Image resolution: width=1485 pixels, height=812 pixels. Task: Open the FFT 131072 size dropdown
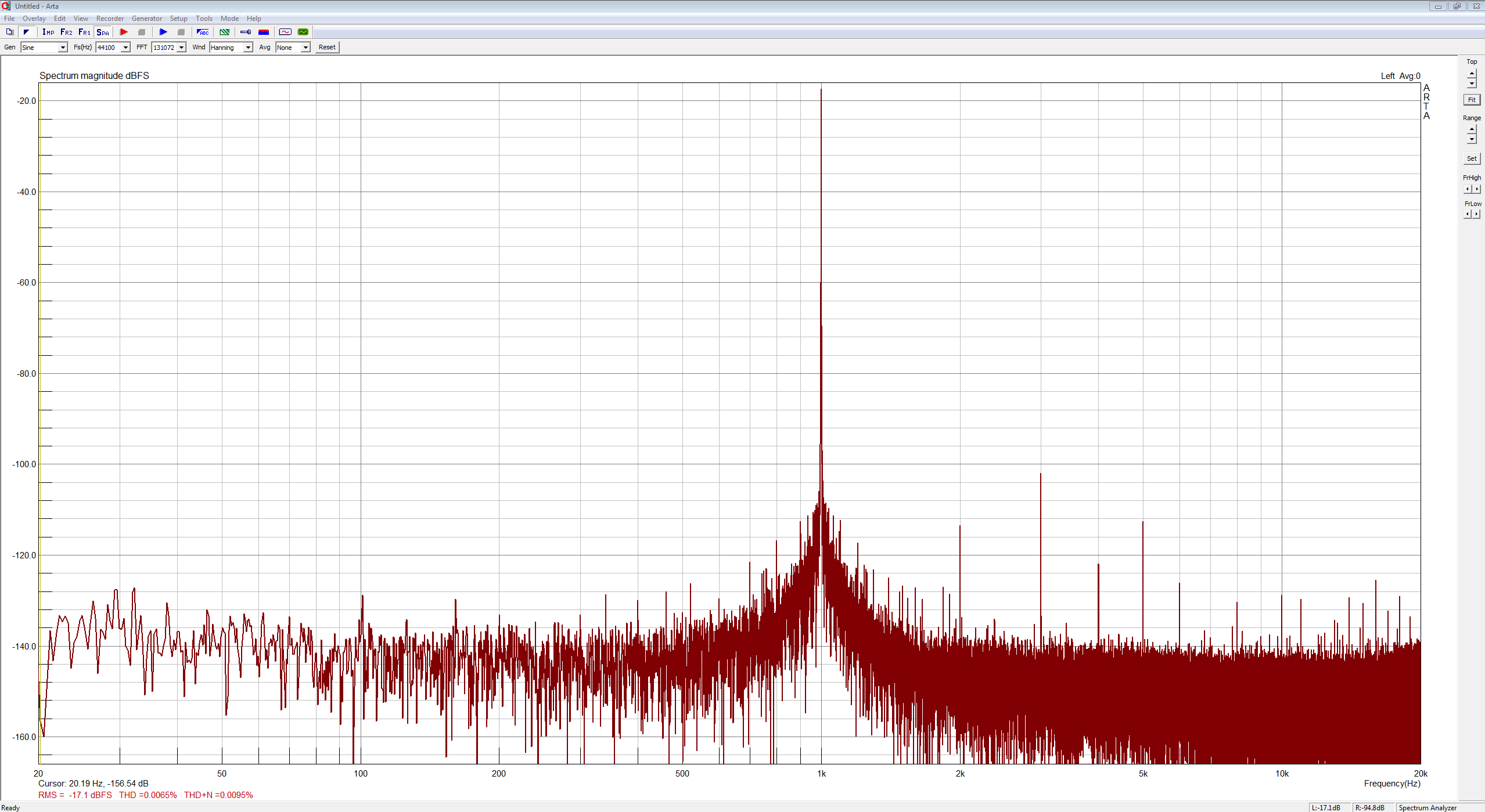pos(168,48)
